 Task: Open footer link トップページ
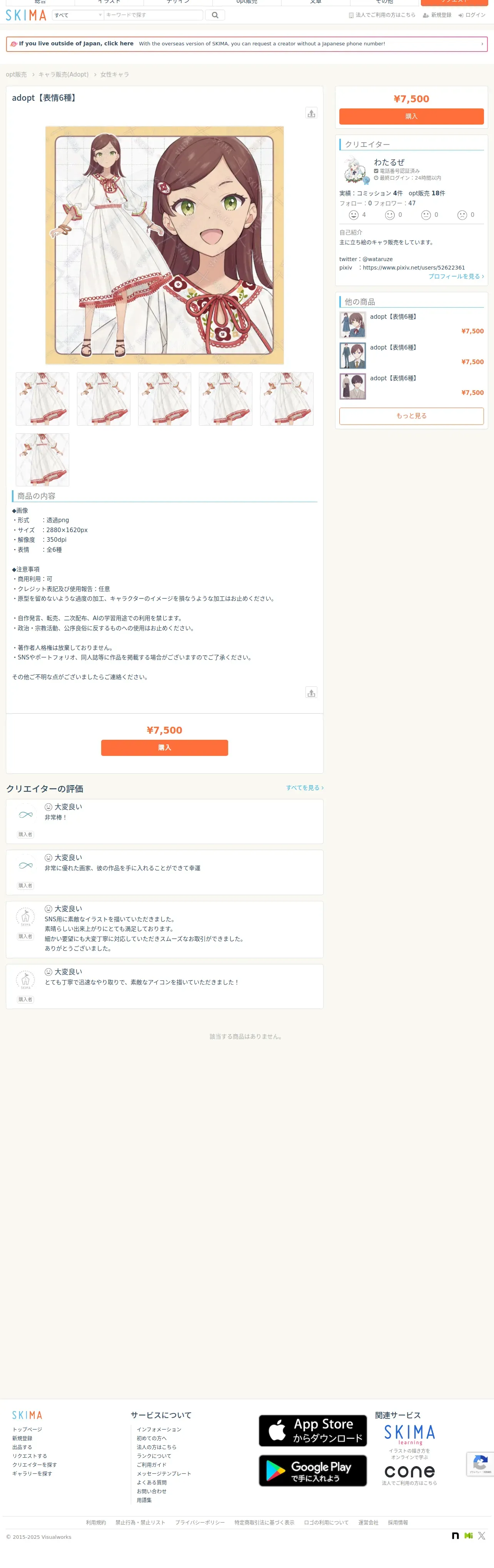coord(27,1429)
